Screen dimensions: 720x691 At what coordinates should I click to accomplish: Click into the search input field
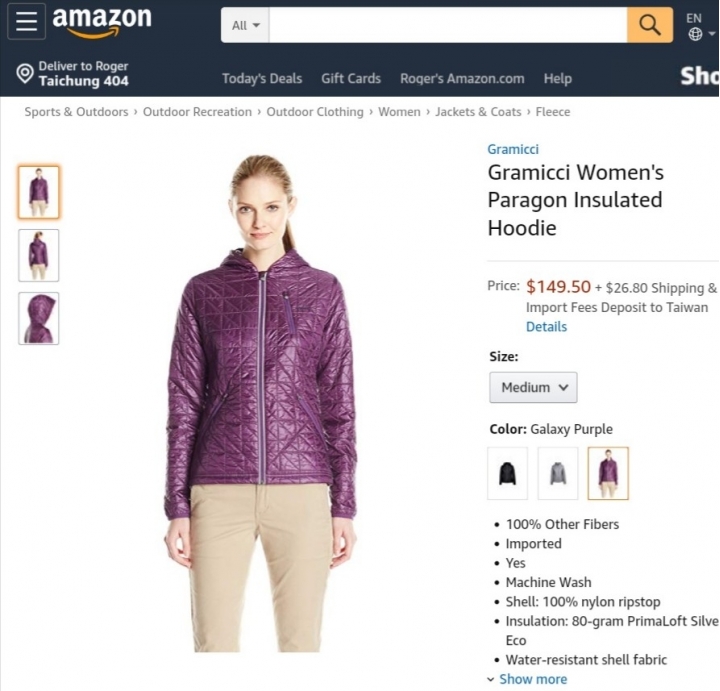pyautogui.click(x=448, y=25)
